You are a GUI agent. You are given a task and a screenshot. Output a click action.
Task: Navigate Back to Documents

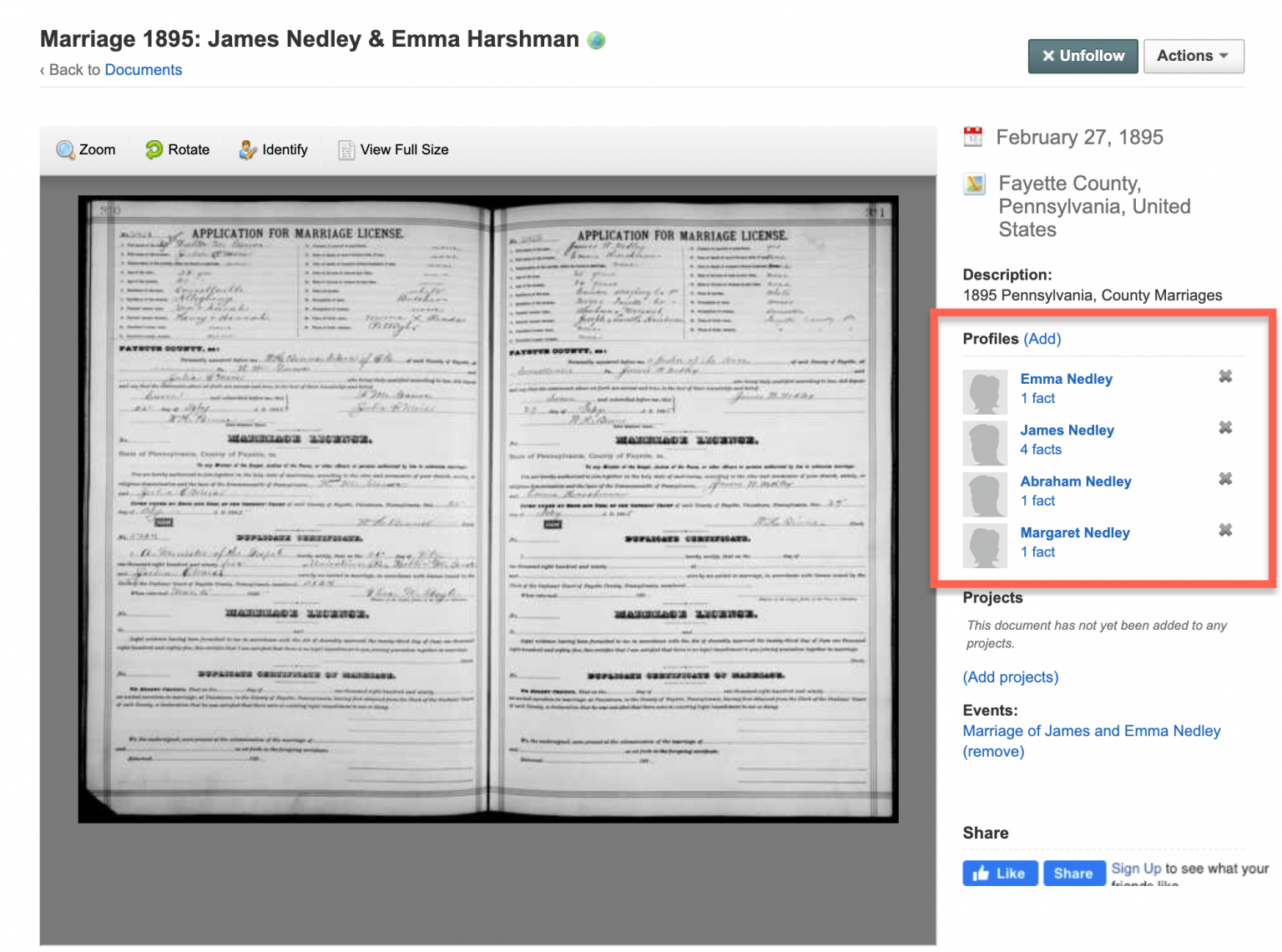[x=143, y=69]
